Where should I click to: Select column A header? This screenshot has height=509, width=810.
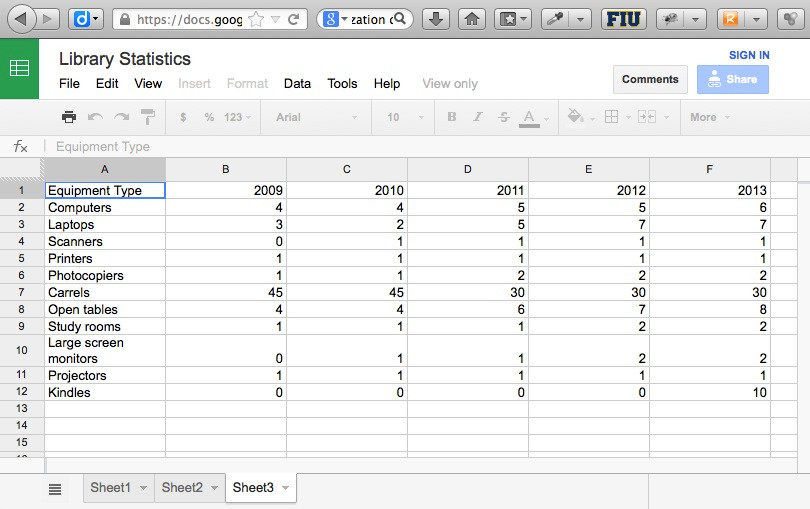coord(104,169)
